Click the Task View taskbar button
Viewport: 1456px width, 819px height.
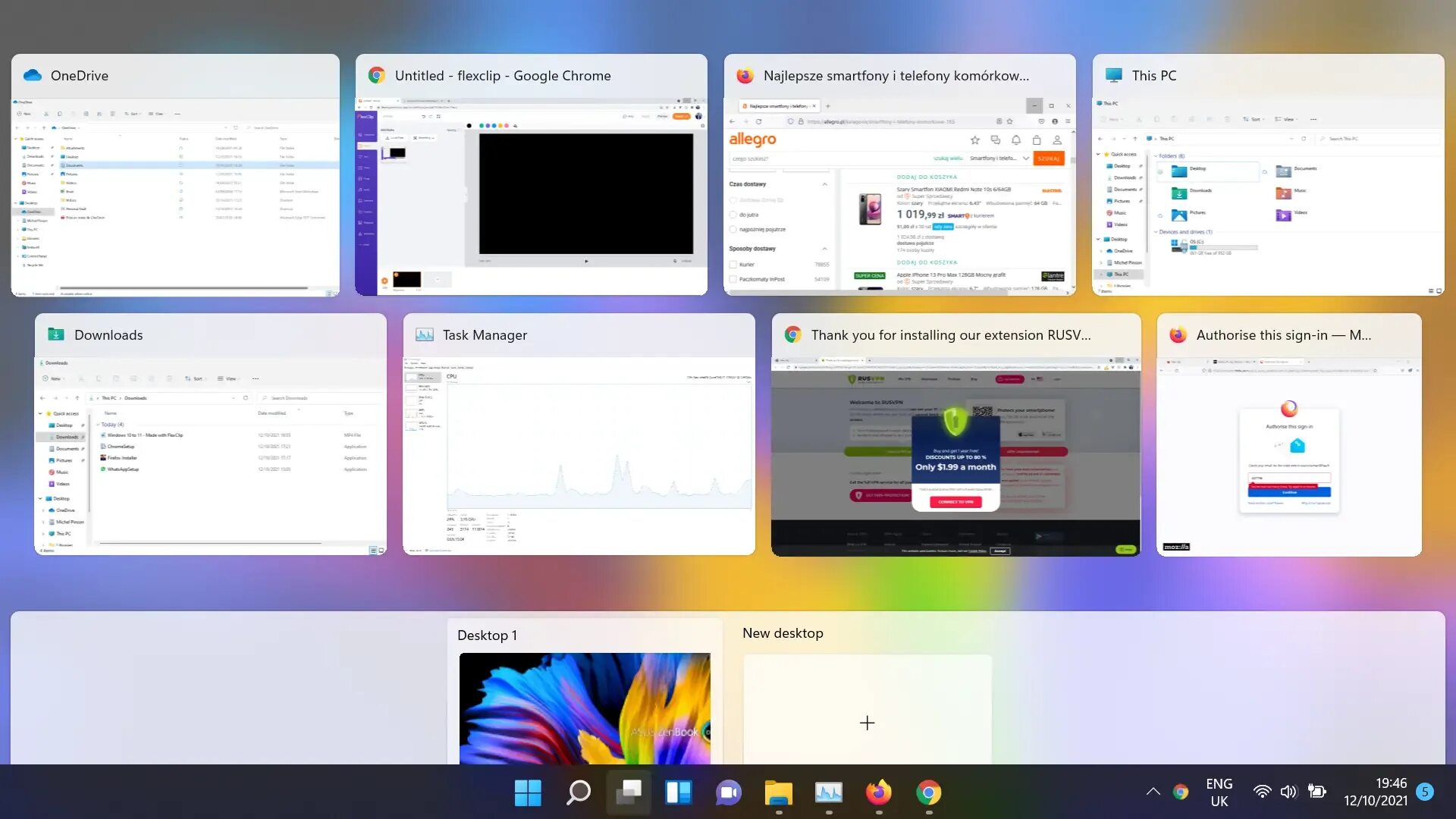pos(629,792)
